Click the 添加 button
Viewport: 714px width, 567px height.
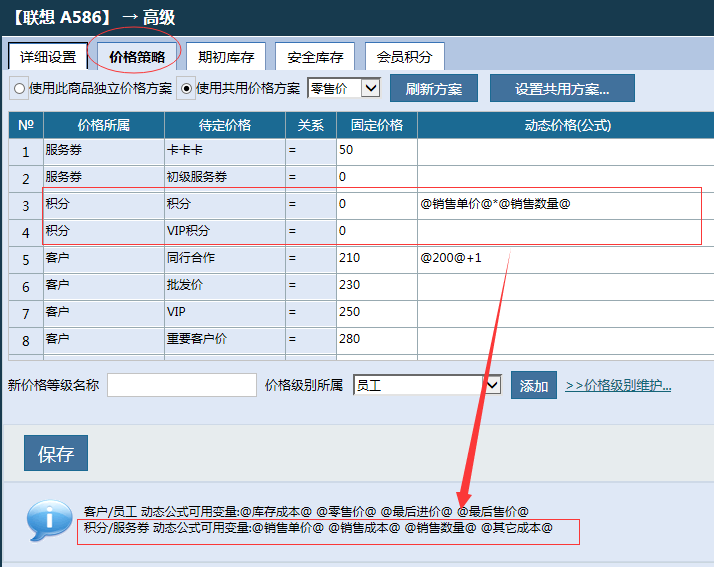click(x=534, y=385)
